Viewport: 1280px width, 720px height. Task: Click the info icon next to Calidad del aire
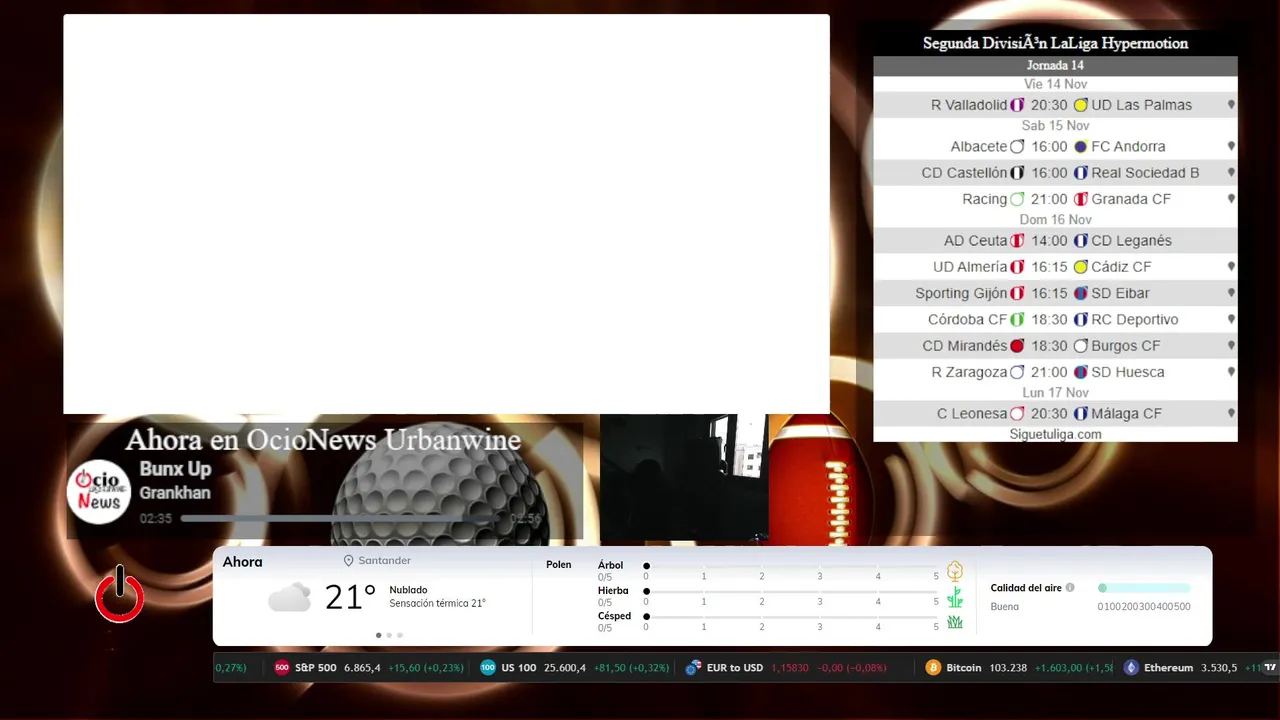[x=1070, y=588]
